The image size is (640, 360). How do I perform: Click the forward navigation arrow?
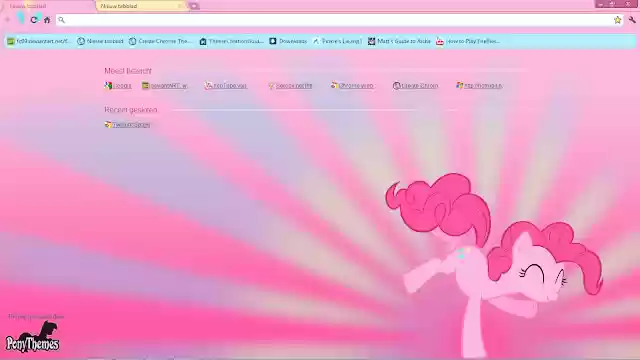20,19
